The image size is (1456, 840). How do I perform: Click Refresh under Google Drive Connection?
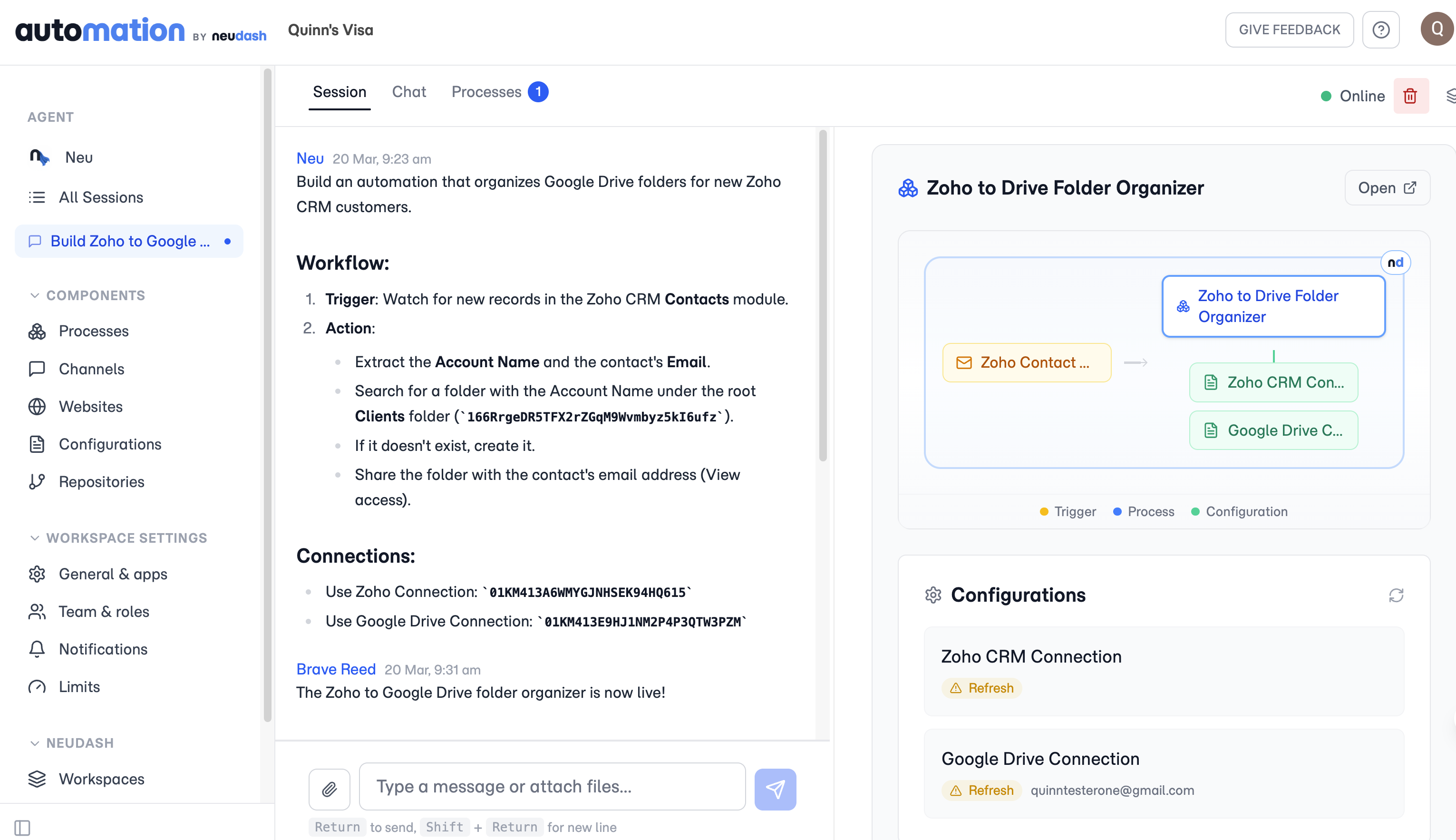click(981, 791)
